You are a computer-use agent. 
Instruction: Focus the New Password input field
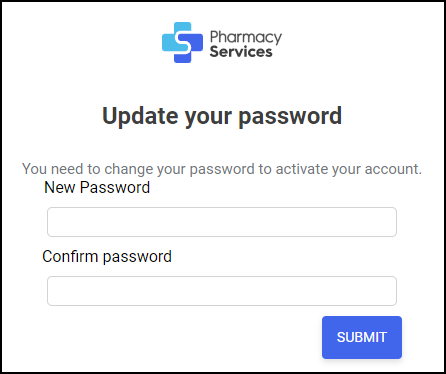222,222
